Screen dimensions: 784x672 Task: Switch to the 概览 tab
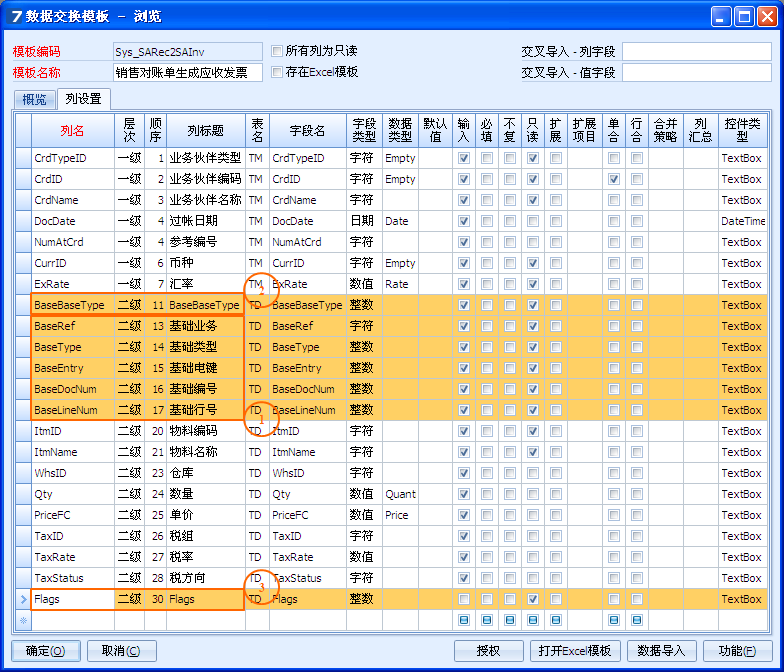34,100
